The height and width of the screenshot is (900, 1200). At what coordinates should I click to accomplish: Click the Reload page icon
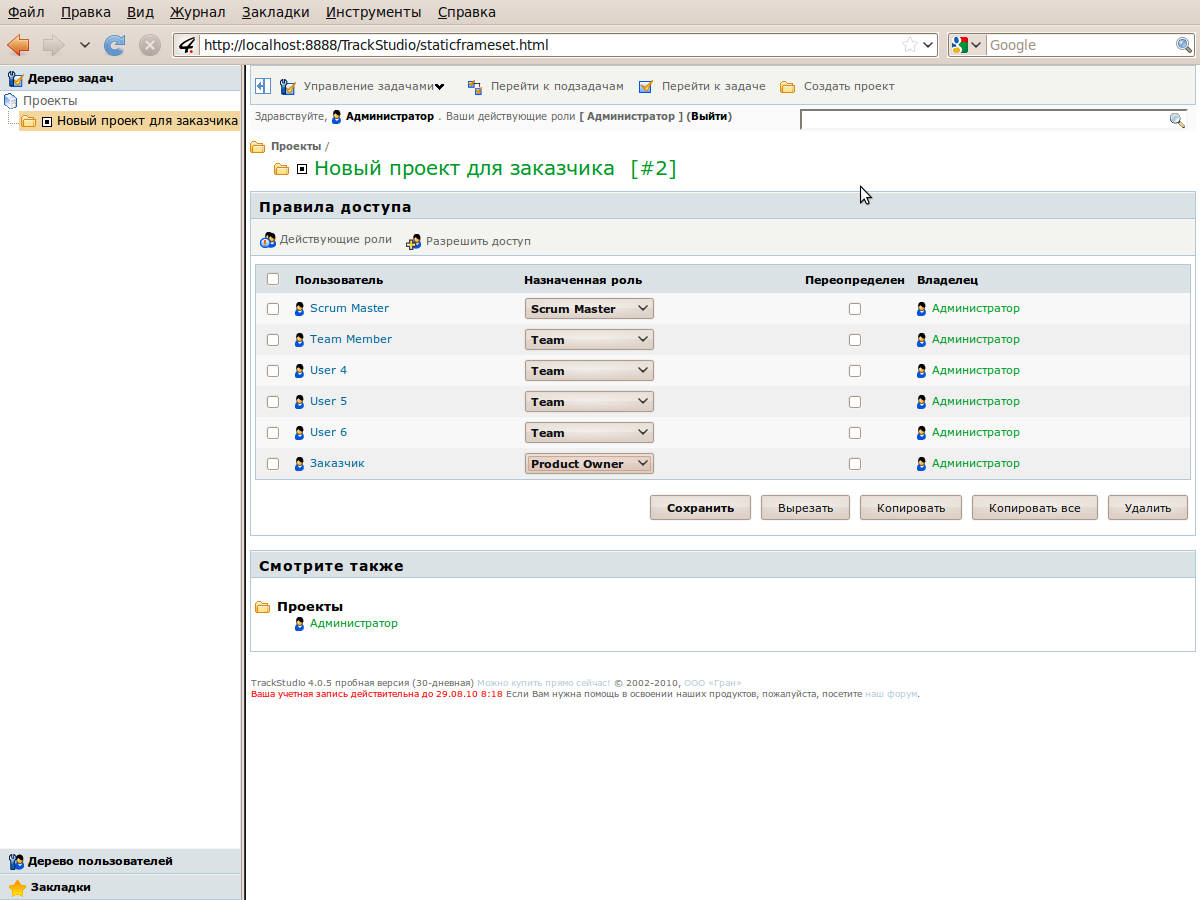[x=115, y=45]
